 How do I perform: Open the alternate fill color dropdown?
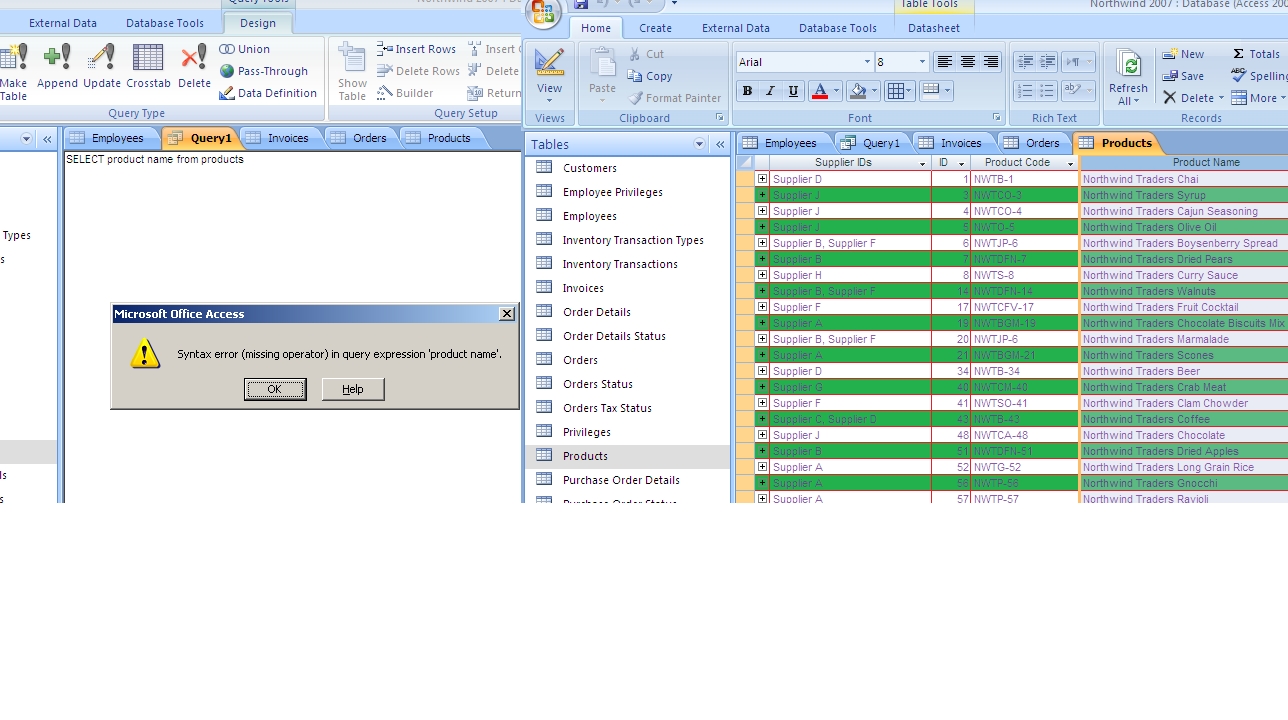point(947,91)
